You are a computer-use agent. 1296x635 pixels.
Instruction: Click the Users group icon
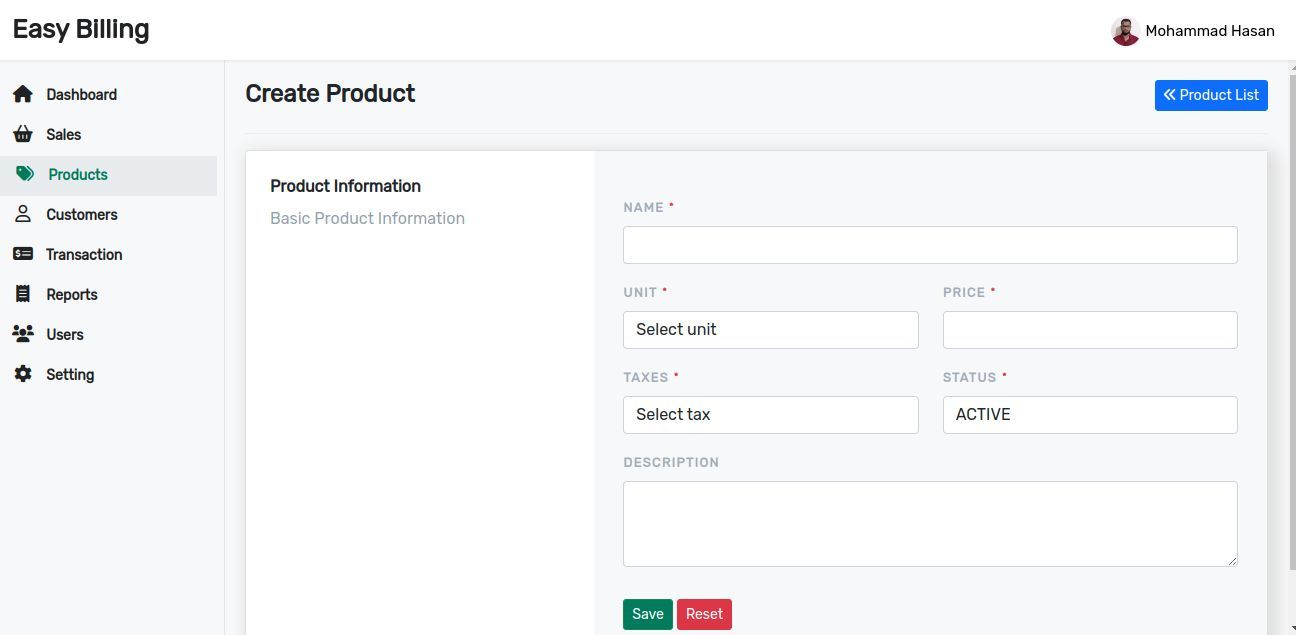[23, 334]
